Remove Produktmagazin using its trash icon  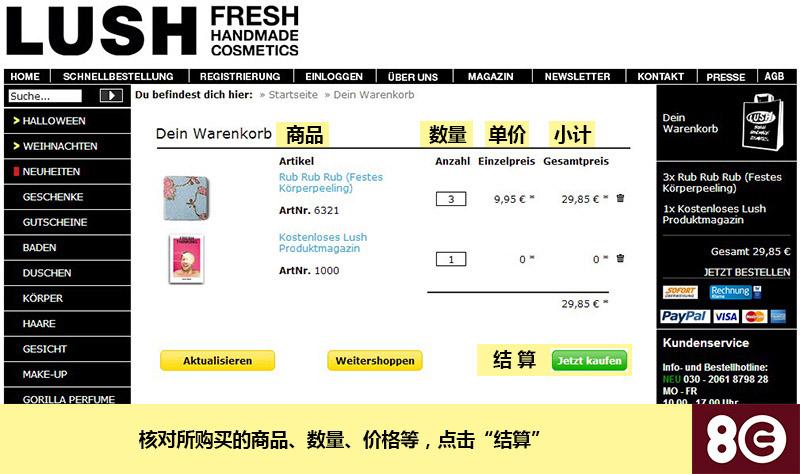click(x=620, y=258)
